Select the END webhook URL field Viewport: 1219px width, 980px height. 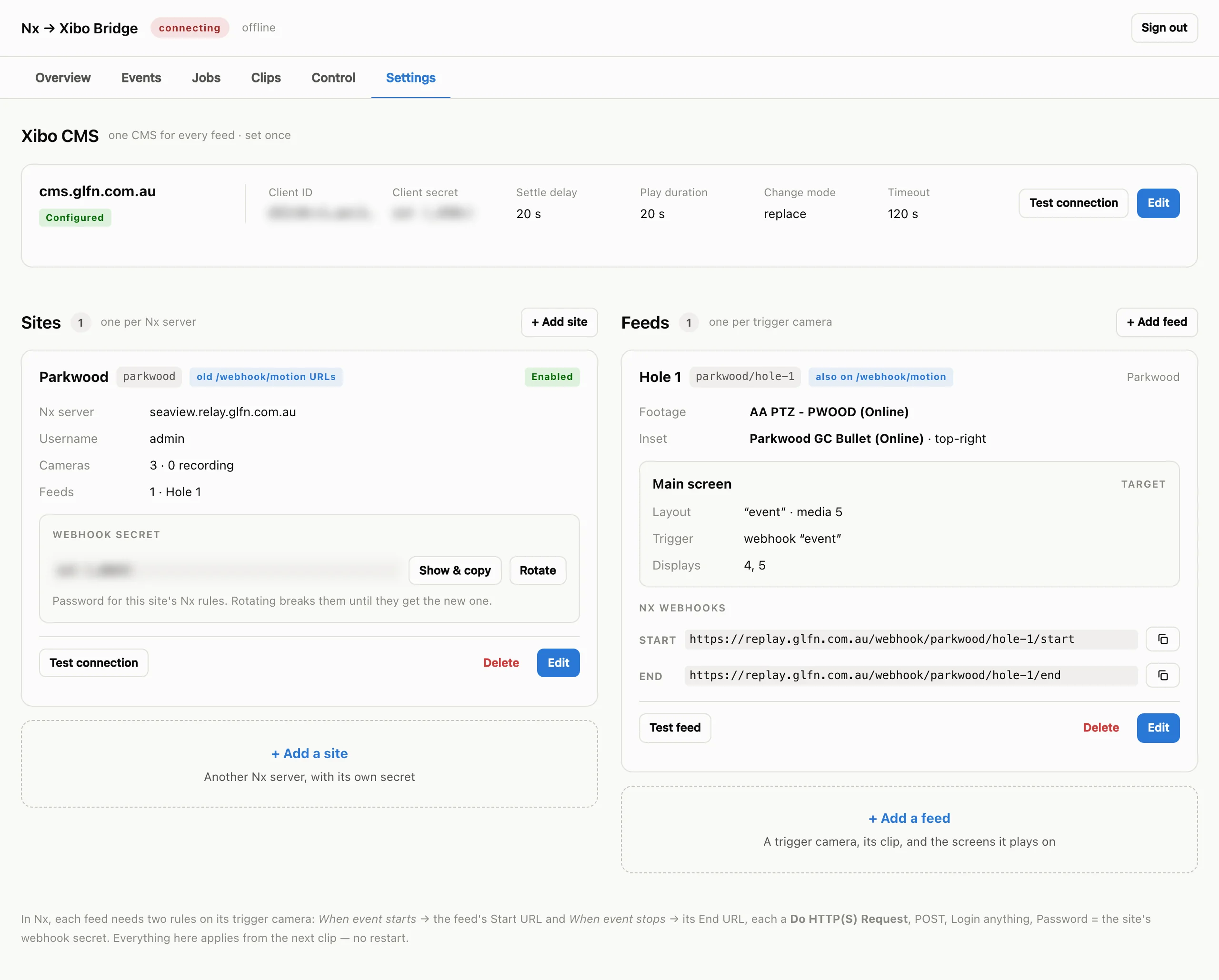coord(911,676)
